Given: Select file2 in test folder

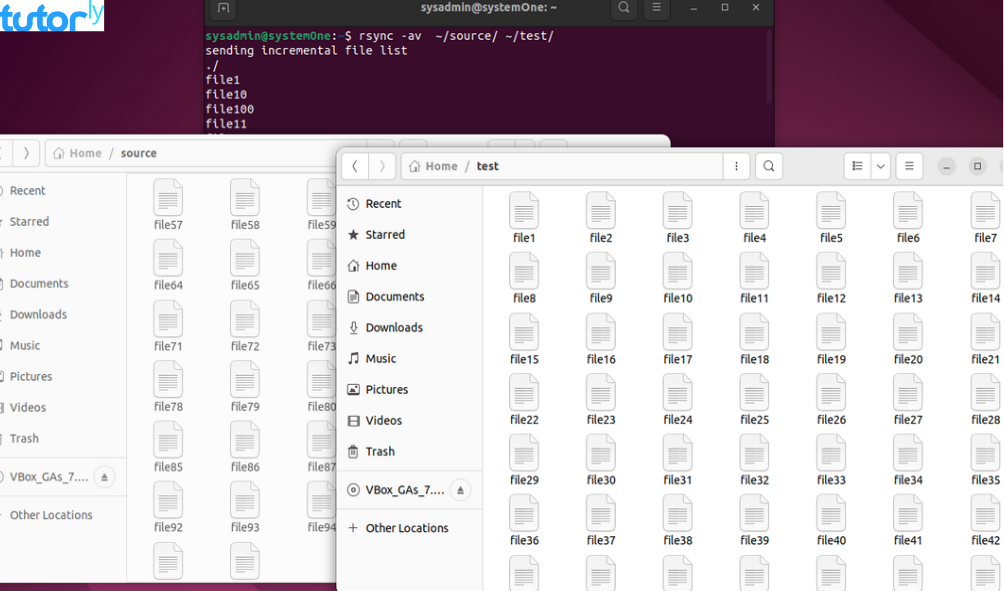Looking at the screenshot, I should tap(601, 218).
